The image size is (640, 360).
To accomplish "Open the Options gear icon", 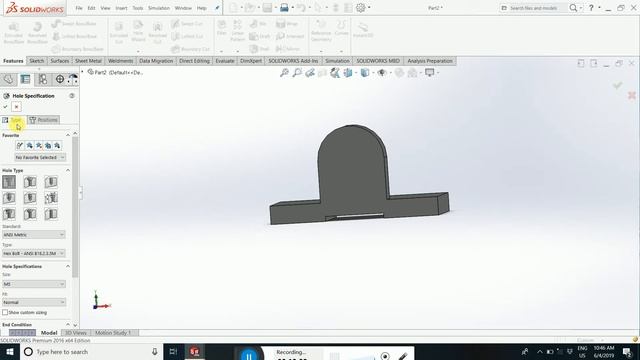I will (x=361, y=8).
